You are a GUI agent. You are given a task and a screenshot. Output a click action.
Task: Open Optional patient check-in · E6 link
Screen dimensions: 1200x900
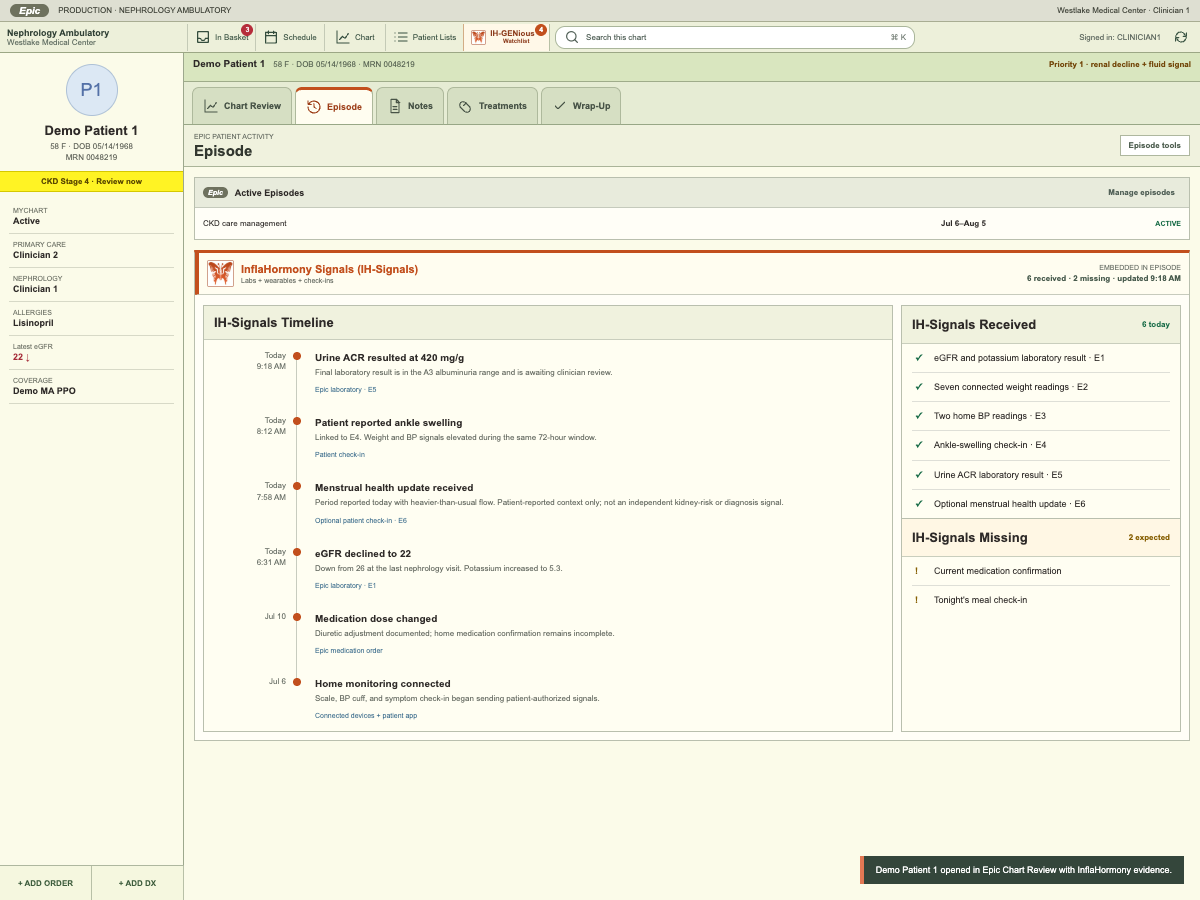click(361, 520)
